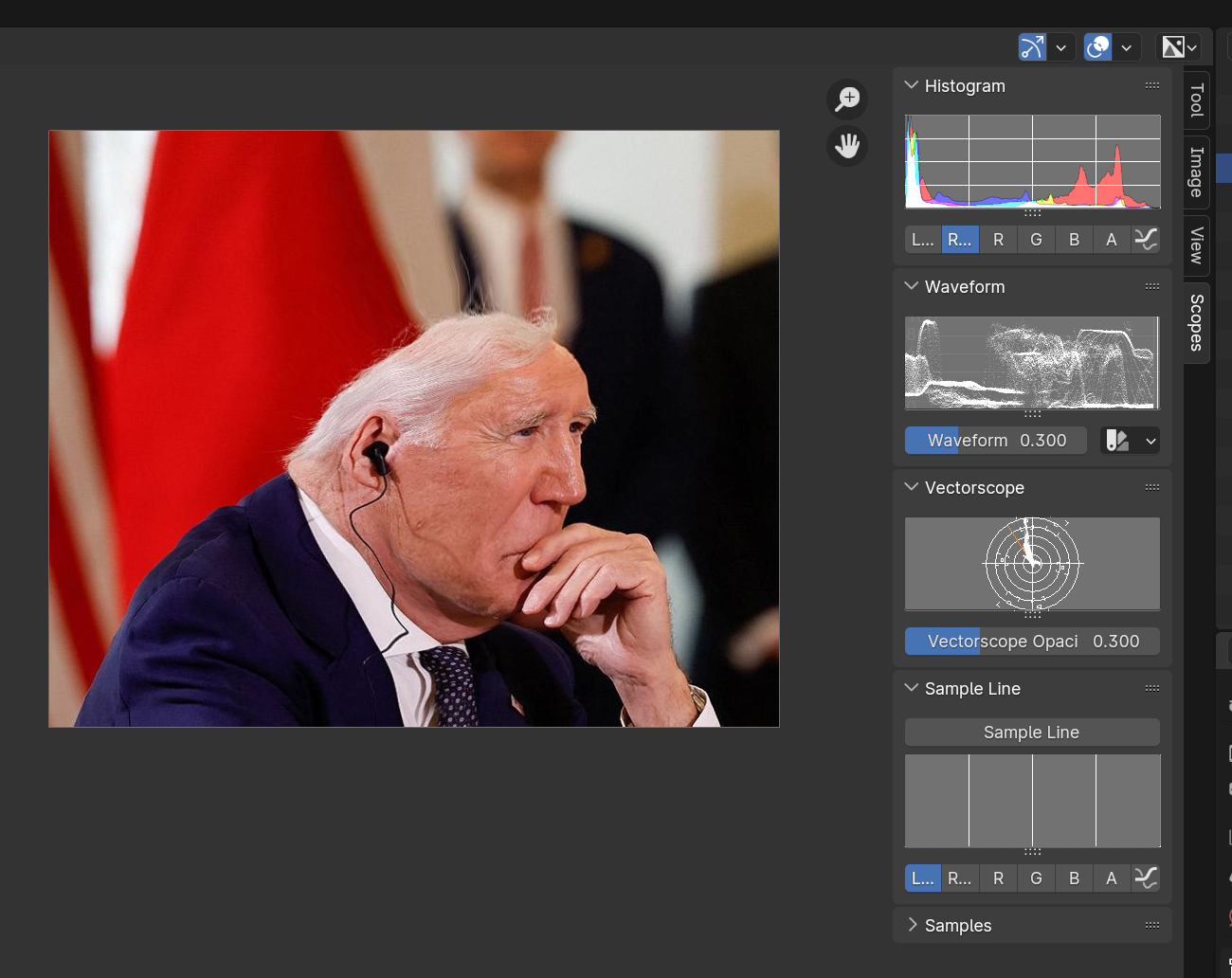Collapse the Vectorscope panel
The width and height of the screenshot is (1232, 978).
[x=974, y=488]
